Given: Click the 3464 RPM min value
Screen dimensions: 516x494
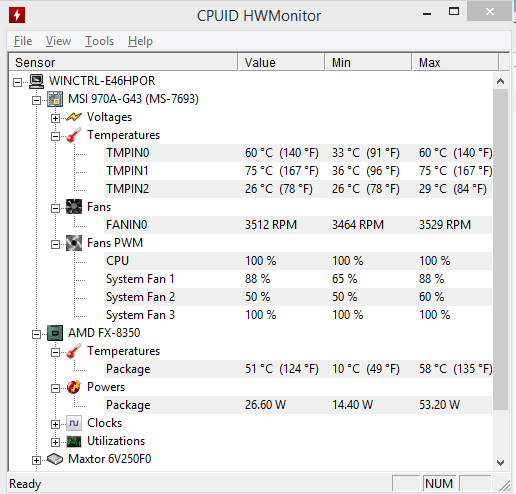Looking at the screenshot, I should tap(358, 225).
